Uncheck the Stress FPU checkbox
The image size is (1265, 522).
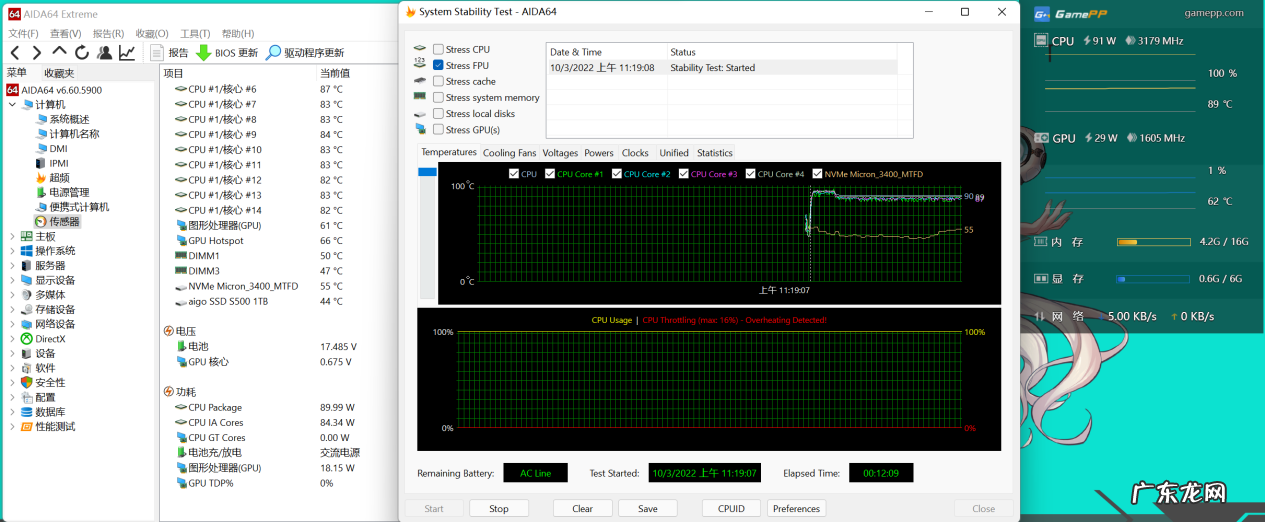[x=438, y=65]
